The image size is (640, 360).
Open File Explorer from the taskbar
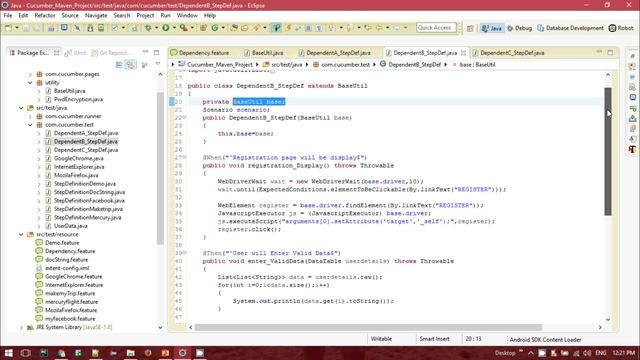pyautogui.click(x=131, y=353)
